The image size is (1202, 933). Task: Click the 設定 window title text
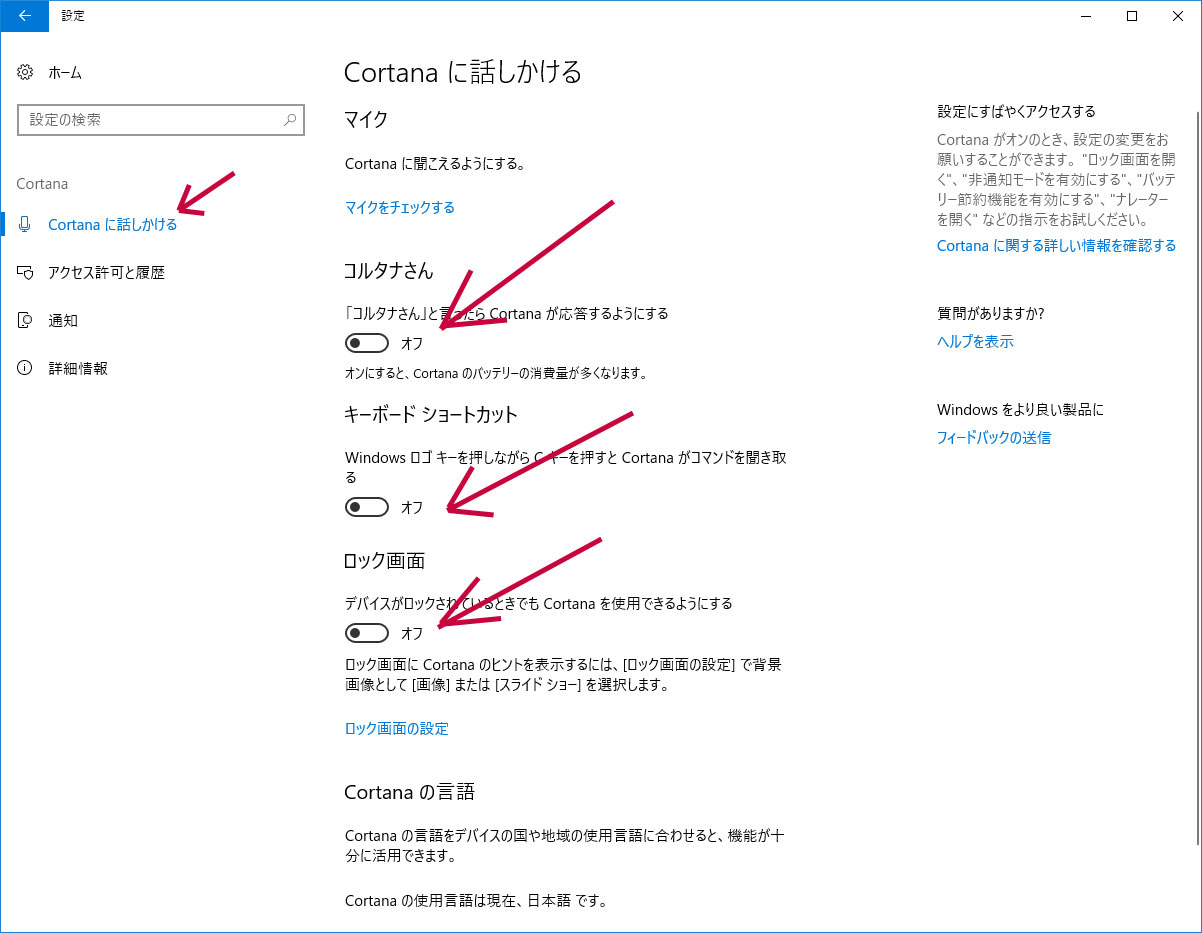pos(73,15)
